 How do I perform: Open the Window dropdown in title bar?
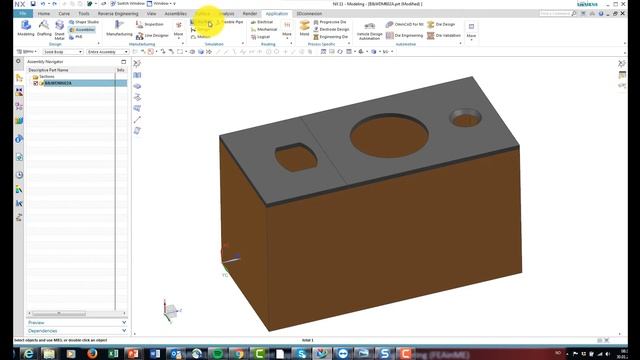[x=161, y=4]
